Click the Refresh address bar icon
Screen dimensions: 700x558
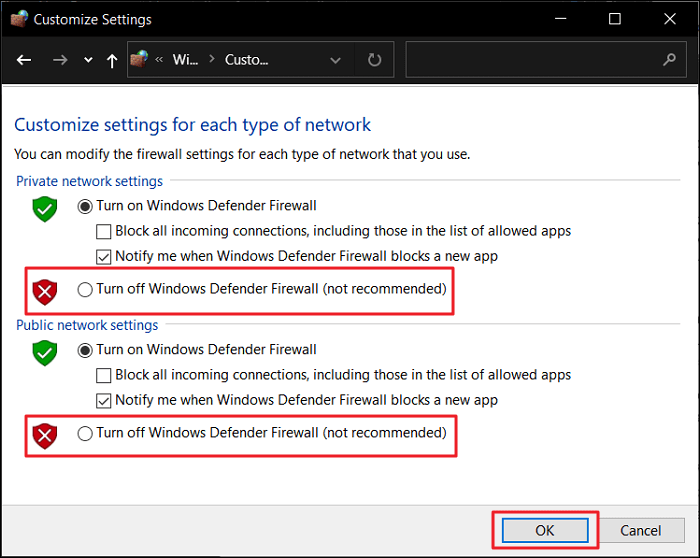[x=374, y=60]
